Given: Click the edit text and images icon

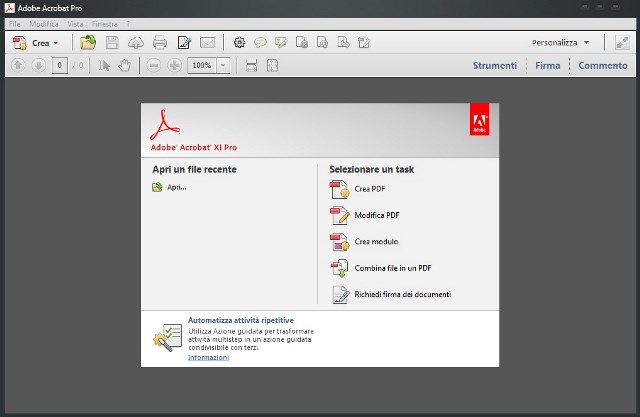Looking at the screenshot, I should (x=184, y=42).
